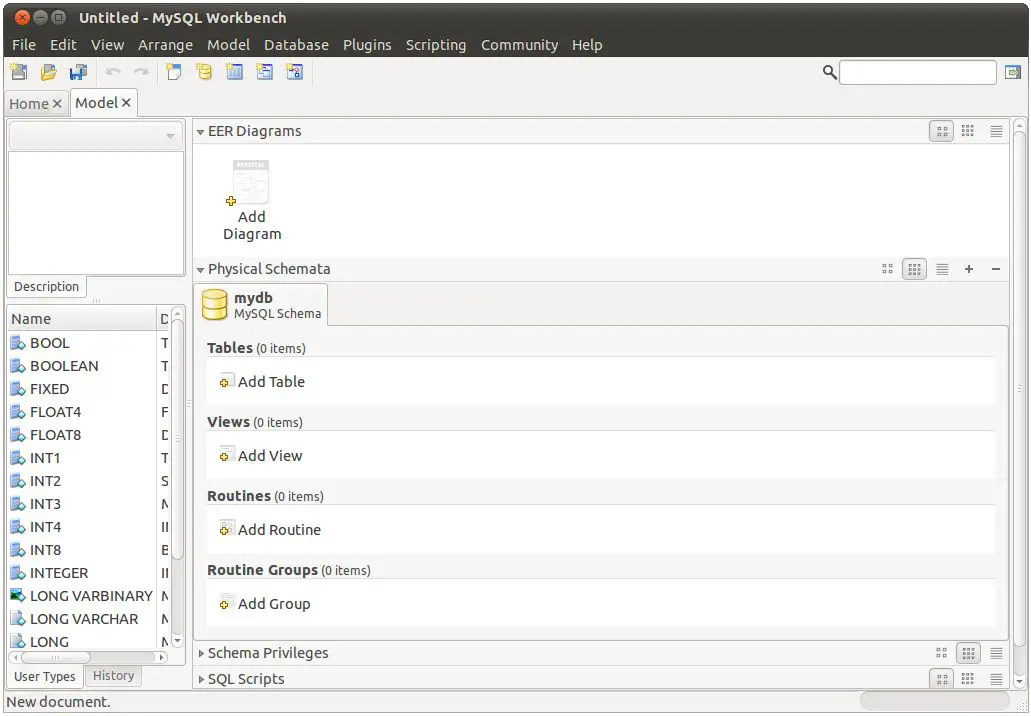Save the model with the floppy disk icon
Screen dimensions: 1031x716
click(x=78, y=72)
